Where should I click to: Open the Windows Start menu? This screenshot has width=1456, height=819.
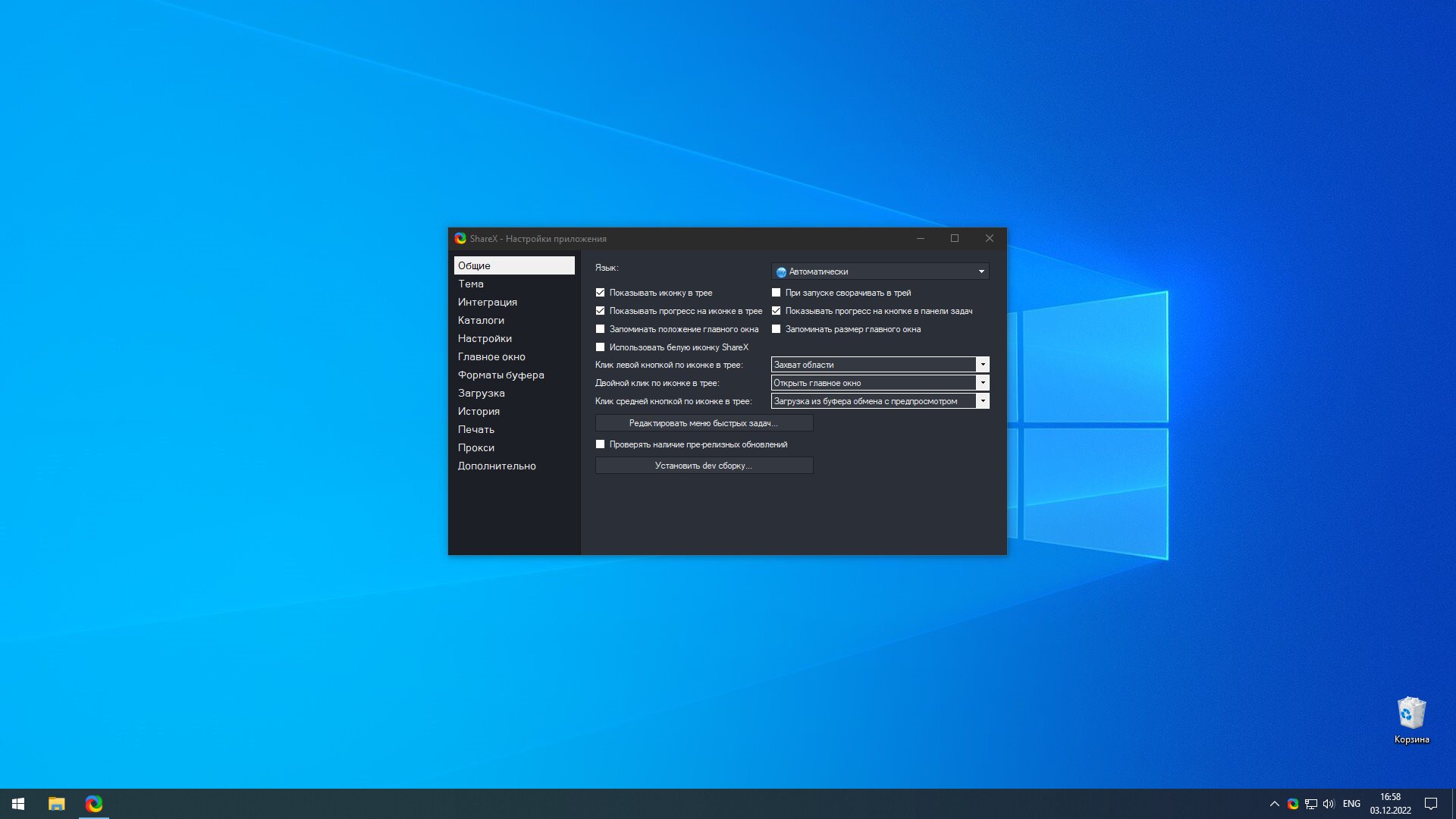pos(18,804)
